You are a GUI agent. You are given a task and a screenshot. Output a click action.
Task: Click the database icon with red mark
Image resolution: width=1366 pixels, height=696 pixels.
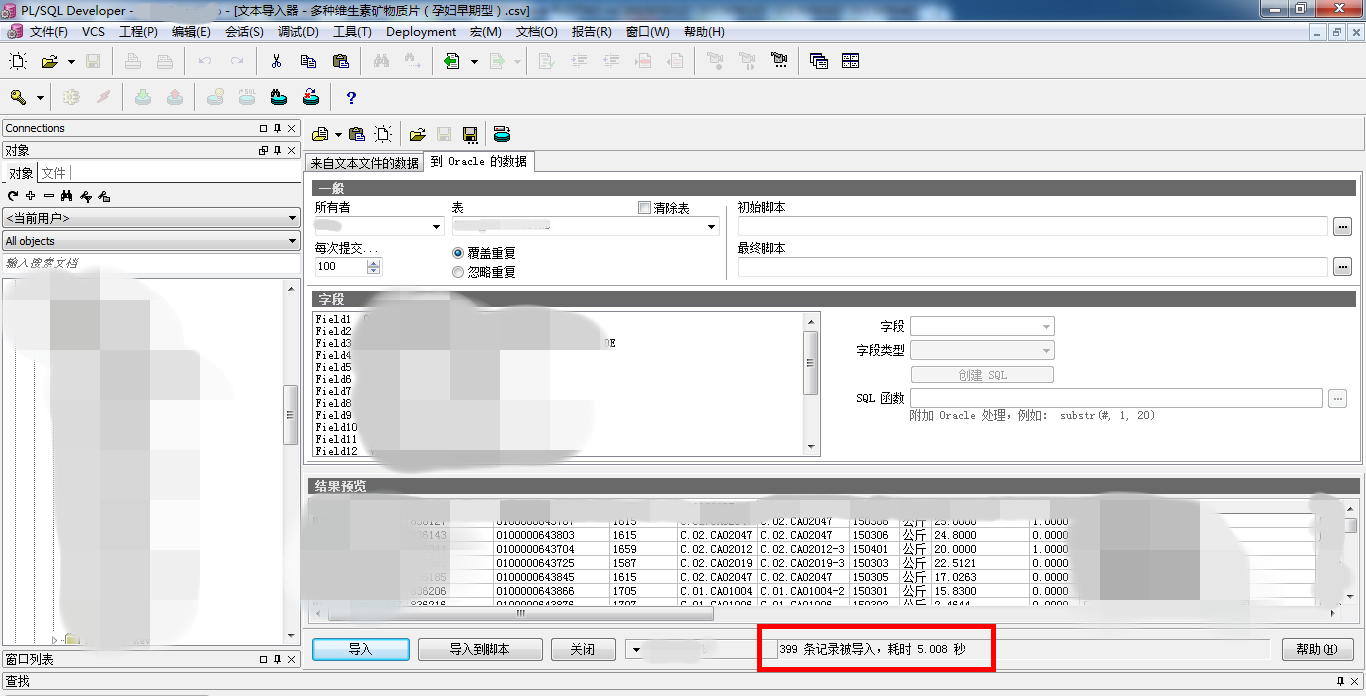pos(311,97)
